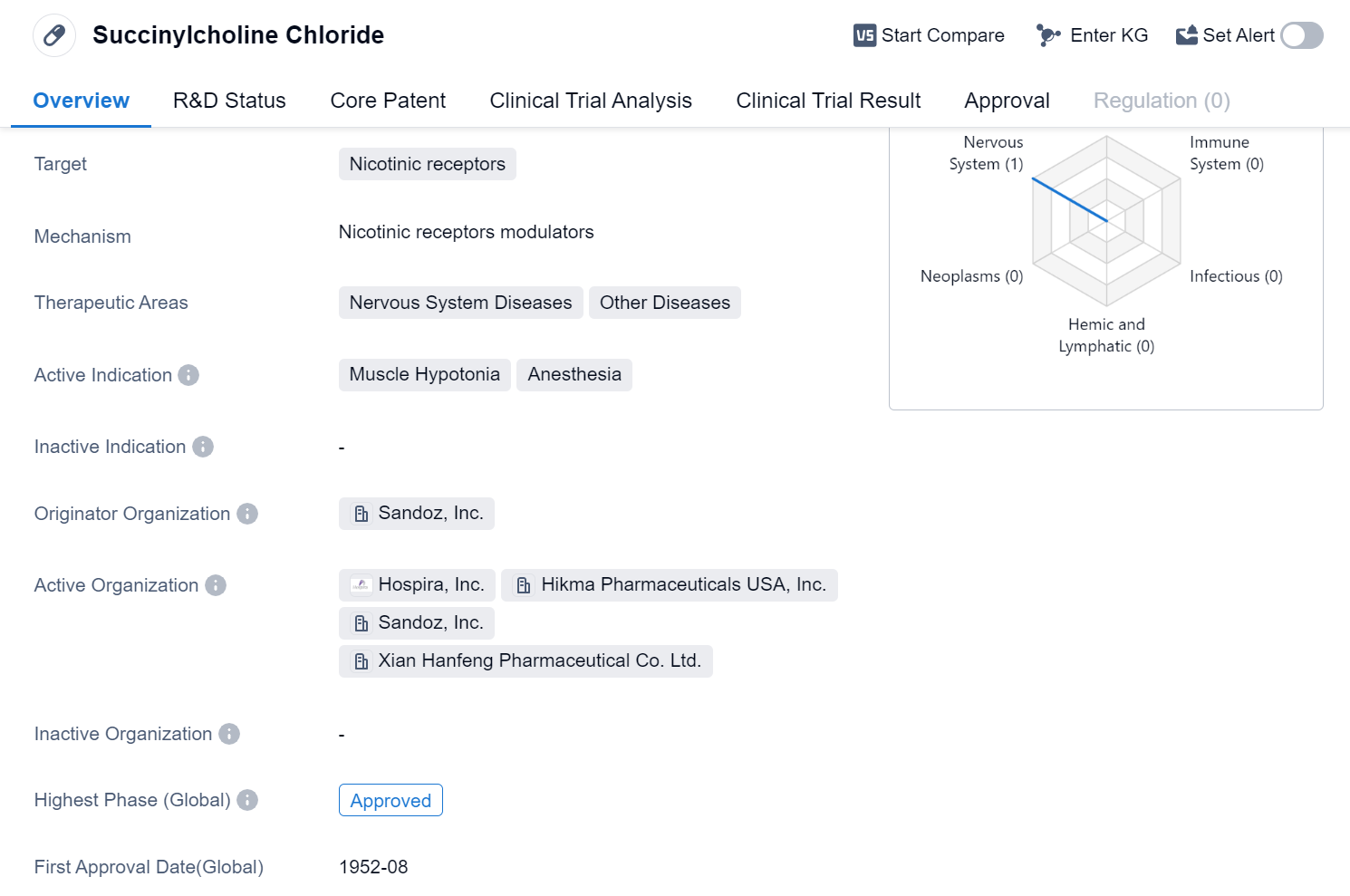
Task: Click info icon next to Active Indication
Action: [188, 375]
